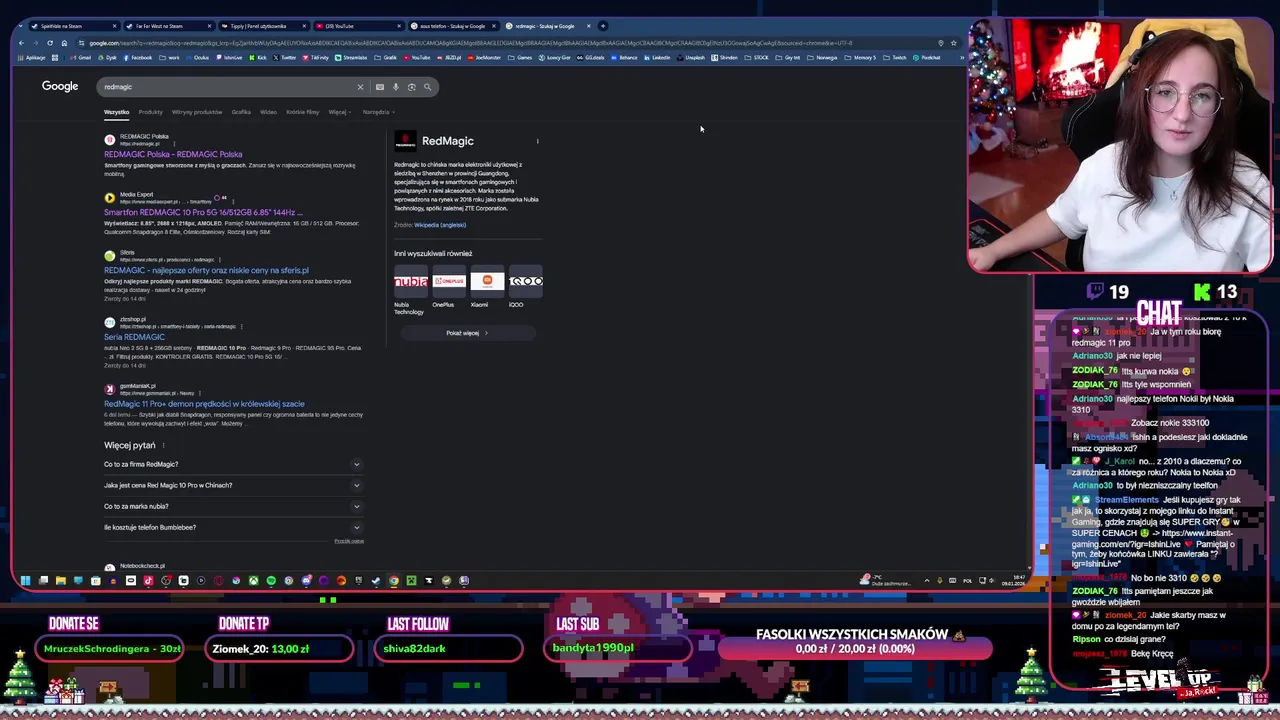1280x720 pixels.
Task: Open the browser home page button
Action: pos(64,43)
